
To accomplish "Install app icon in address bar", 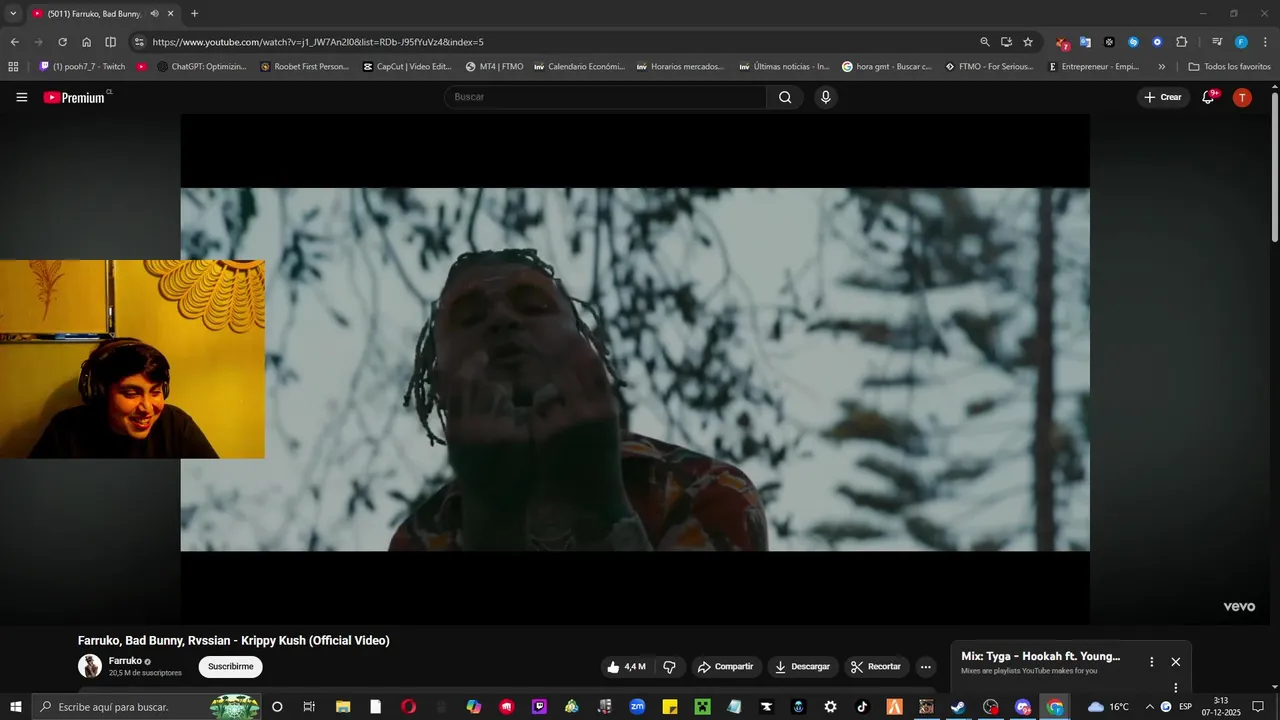I will [1006, 42].
